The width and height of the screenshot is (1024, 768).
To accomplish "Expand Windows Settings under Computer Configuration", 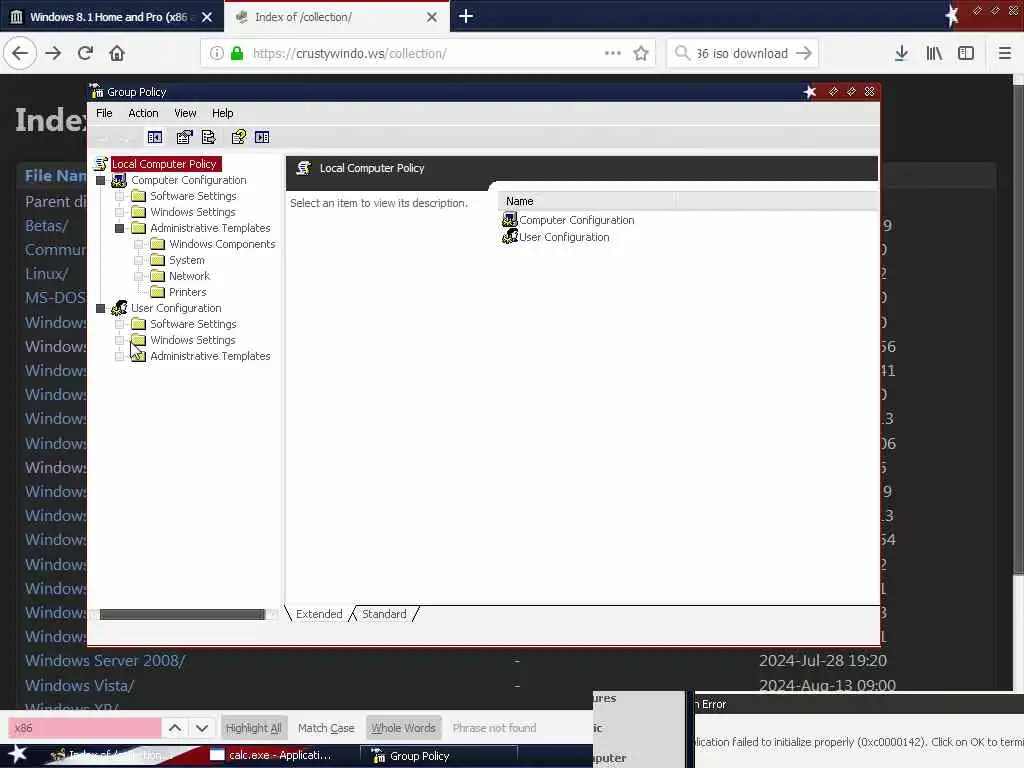I will 120,212.
